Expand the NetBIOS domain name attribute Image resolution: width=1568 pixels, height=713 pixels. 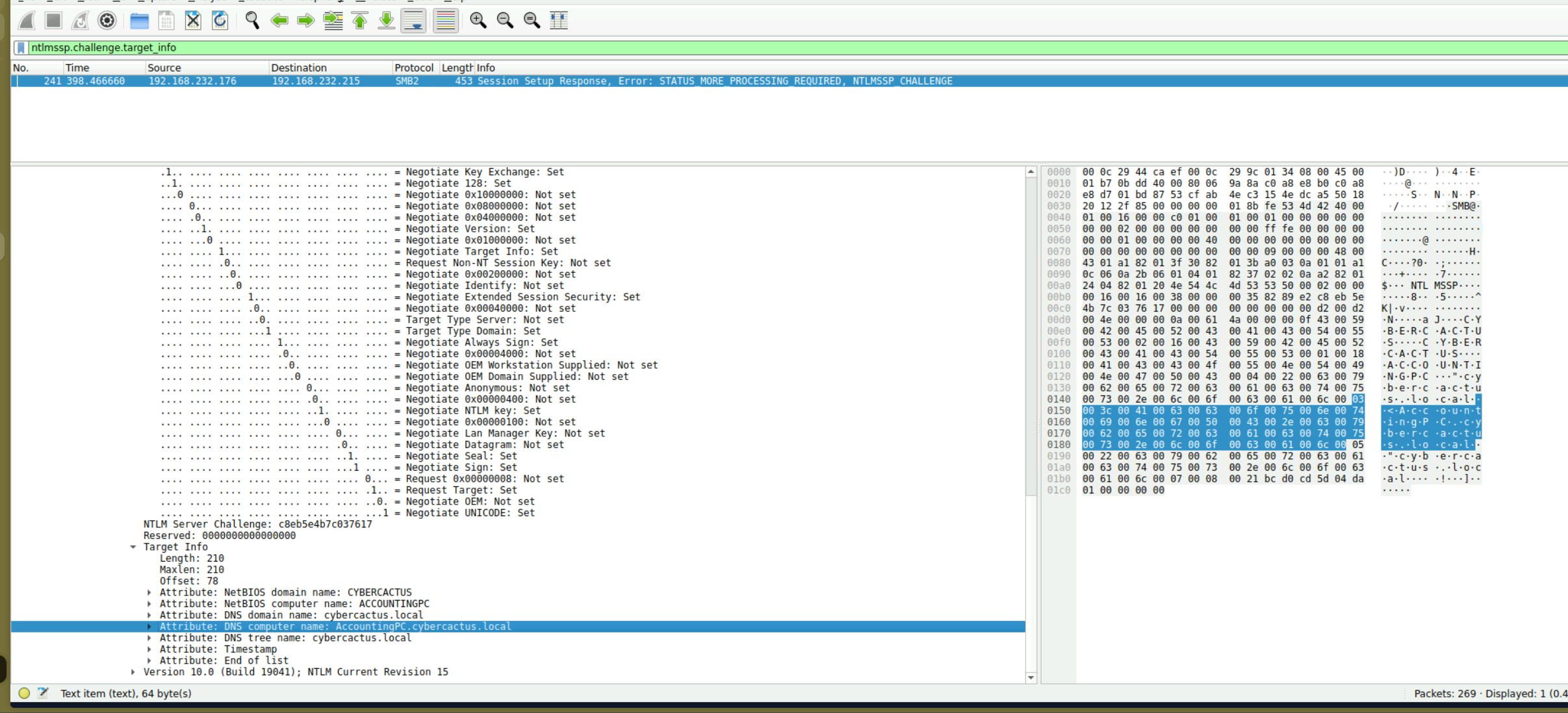pyautogui.click(x=149, y=592)
